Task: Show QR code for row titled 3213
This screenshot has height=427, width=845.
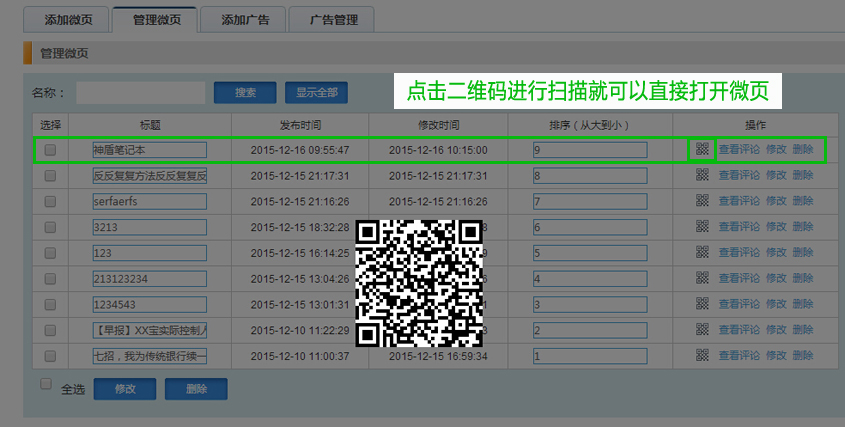Action: click(702, 227)
